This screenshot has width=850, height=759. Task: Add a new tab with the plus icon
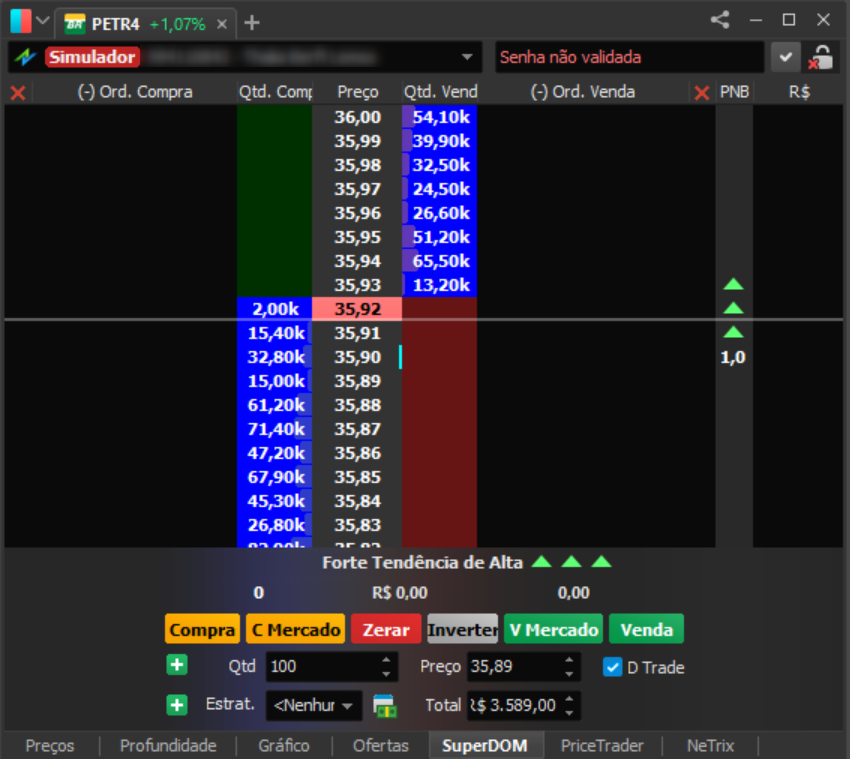pos(252,23)
